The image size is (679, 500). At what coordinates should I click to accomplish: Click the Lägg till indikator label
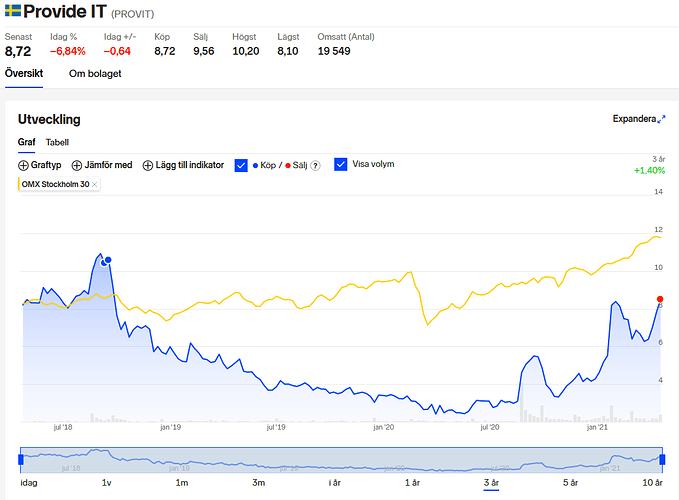pos(190,165)
